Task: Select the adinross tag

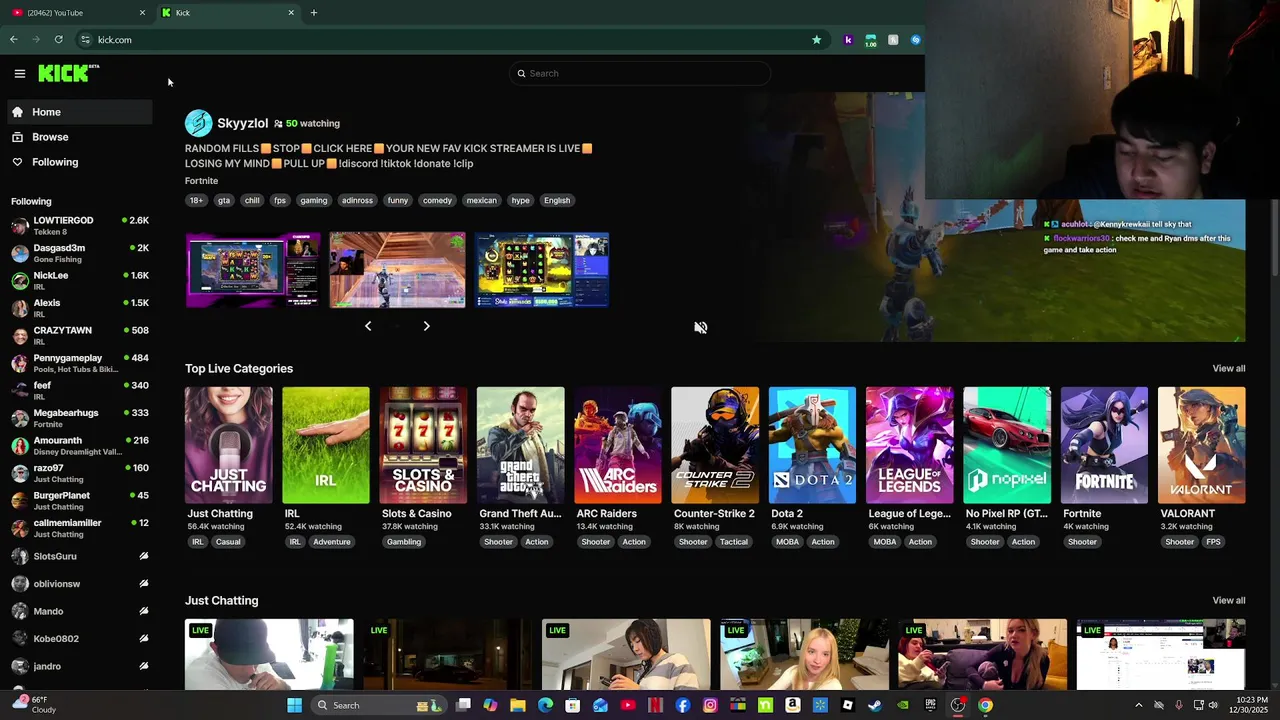Action: (357, 200)
